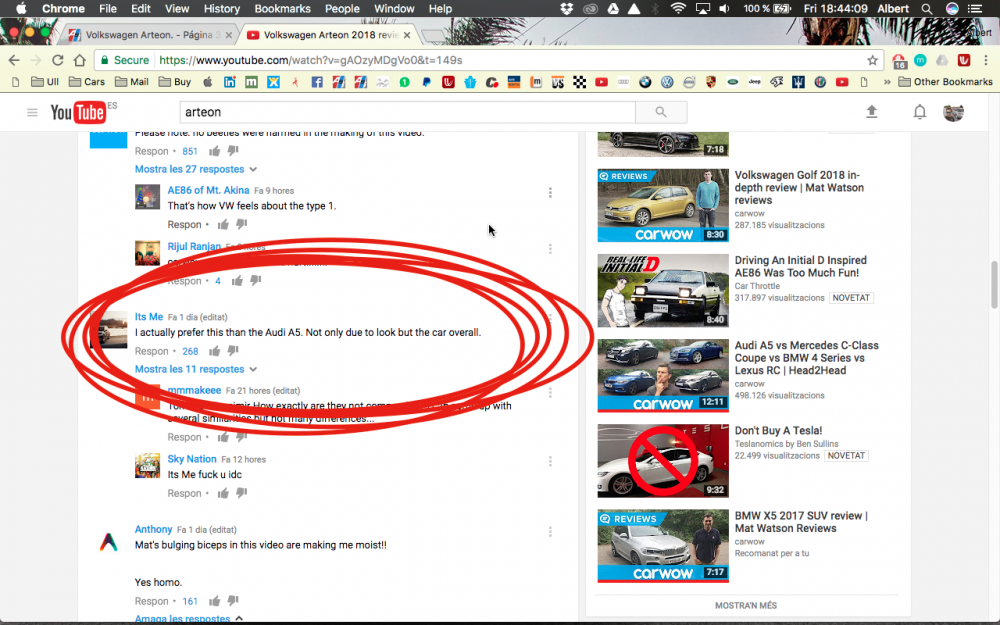Viewport: 1000px width, 625px height.
Task: Open the BMW X5 2017 SUV review thumbnail
Action: click(x=663, y=546)
